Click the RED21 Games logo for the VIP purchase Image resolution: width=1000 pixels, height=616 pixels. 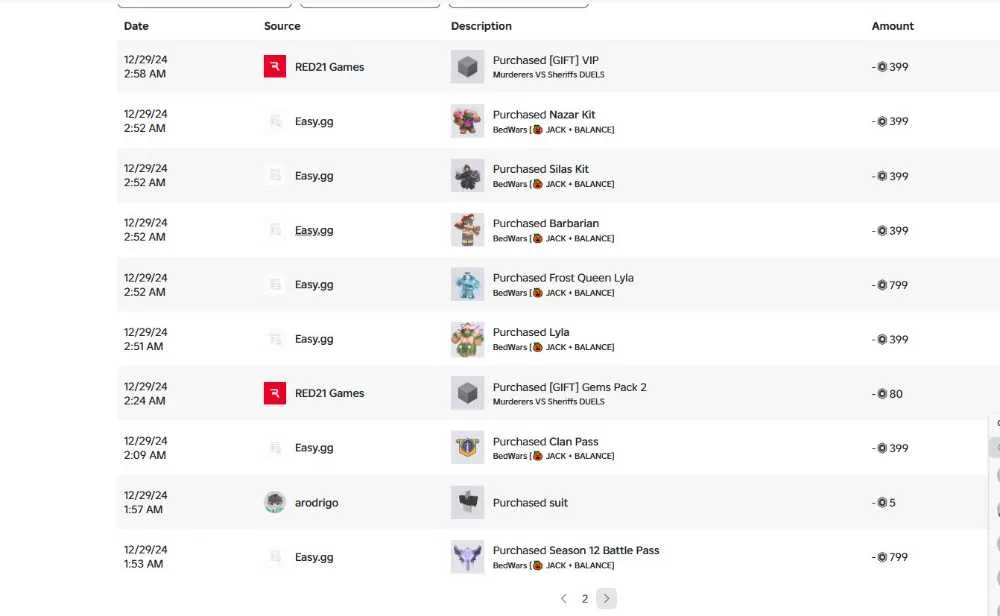[x=275, y=66]
